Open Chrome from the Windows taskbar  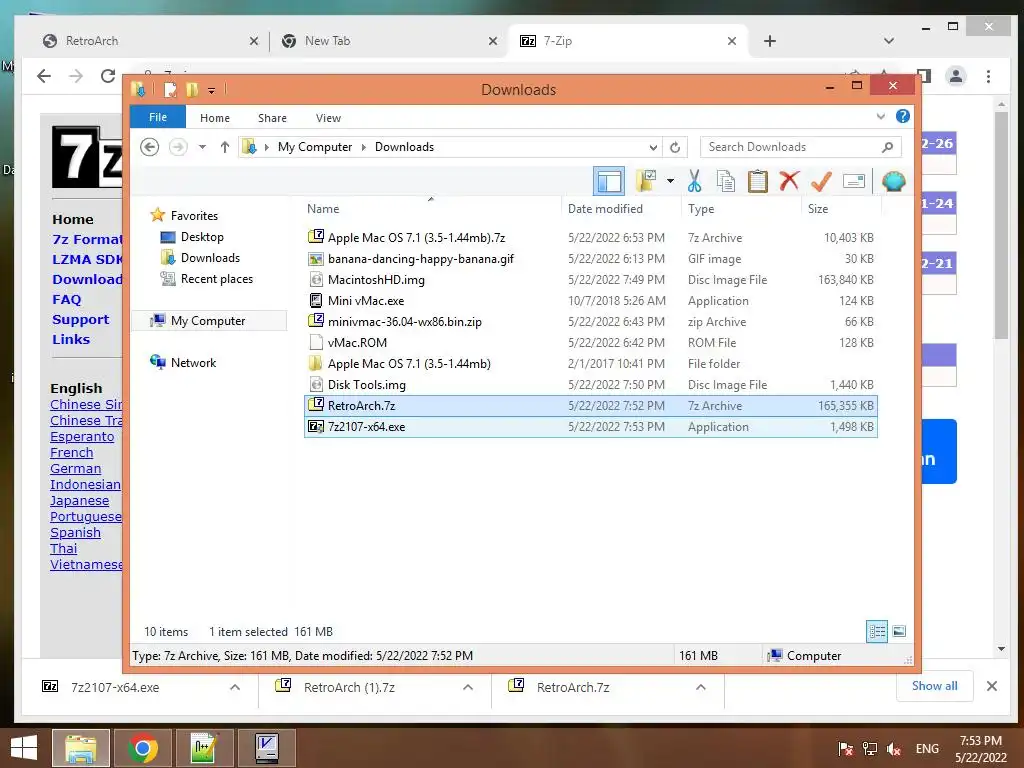coord(143,747)
